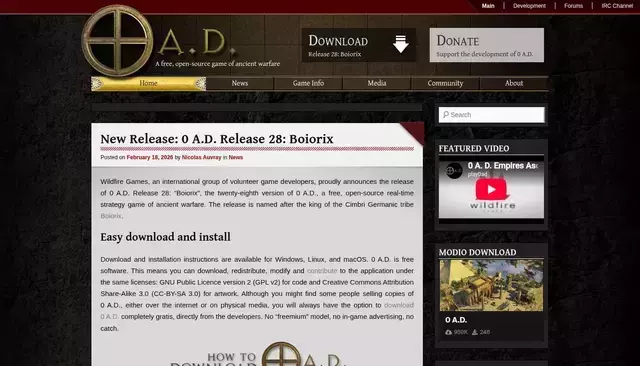Click the tagline A free, open-source game of ancient warfare

[217, 64]
